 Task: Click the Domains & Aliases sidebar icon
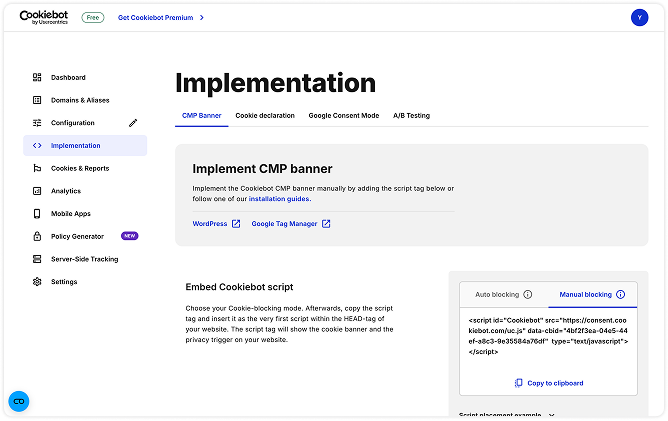pyautogui.click(x=37, y=100)
